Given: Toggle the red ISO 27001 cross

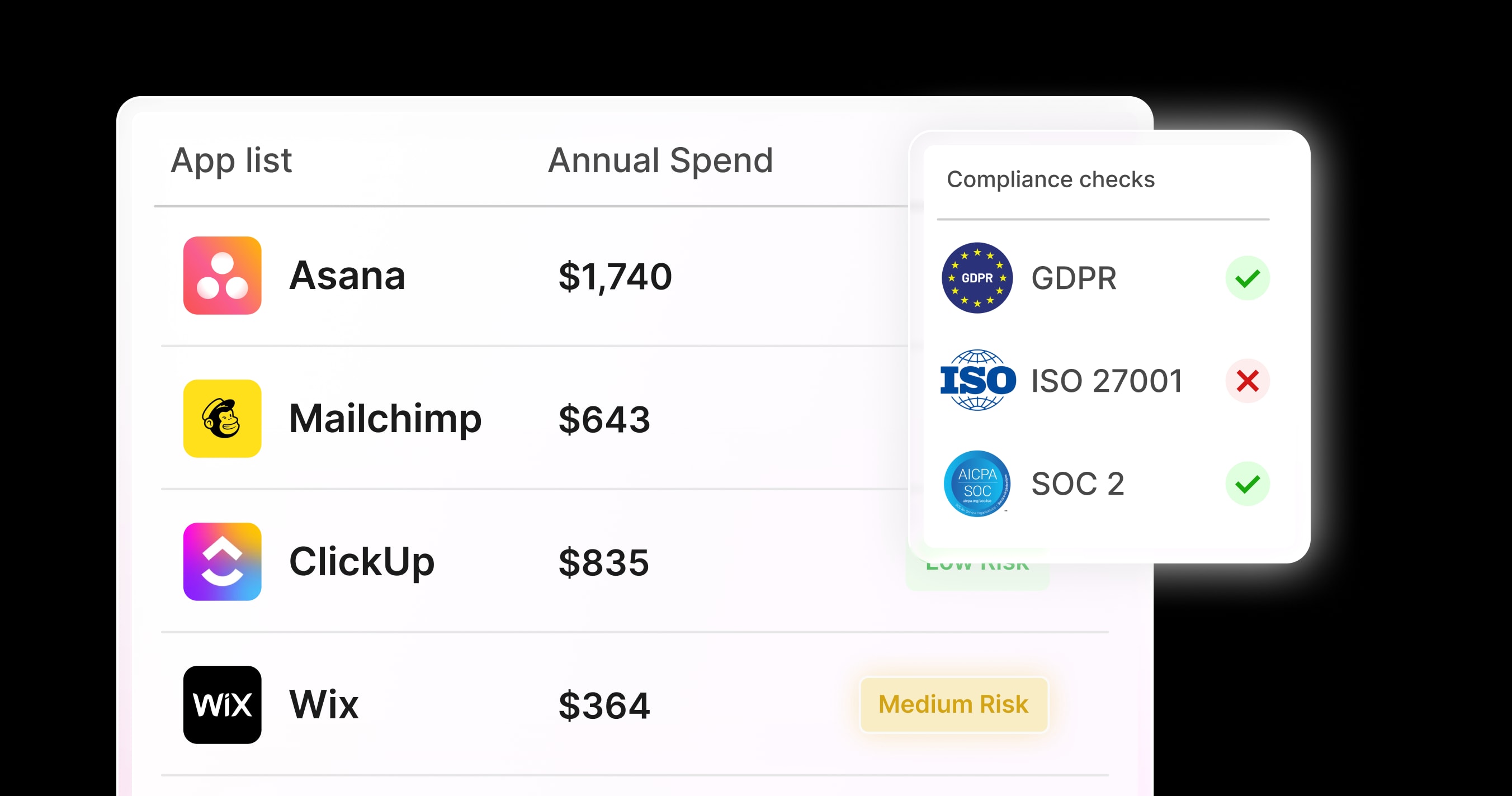Looking at the screenshot, I should (1248, 381).
